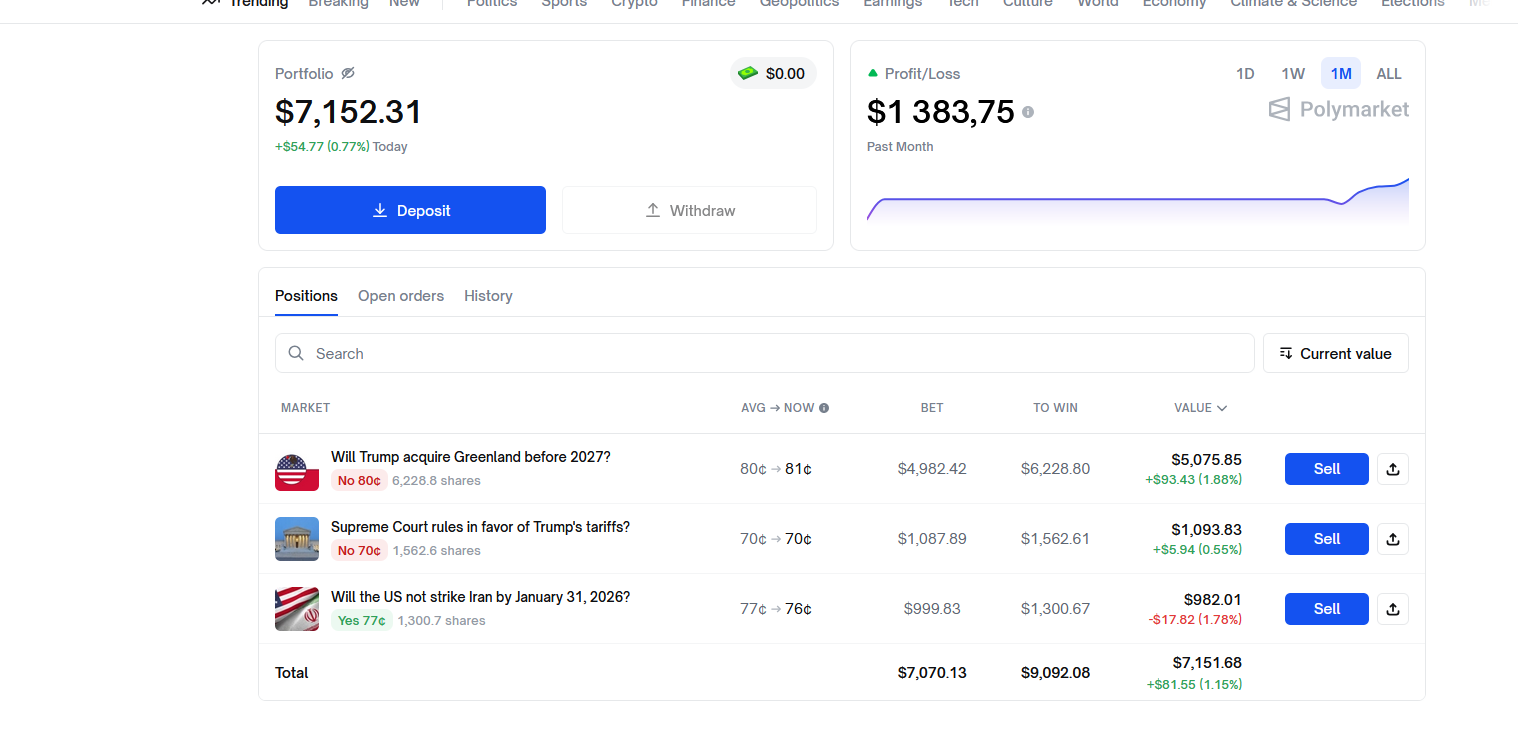Click the blue Deposit button
Screen dimensions: 1518x751
point(410,210)
